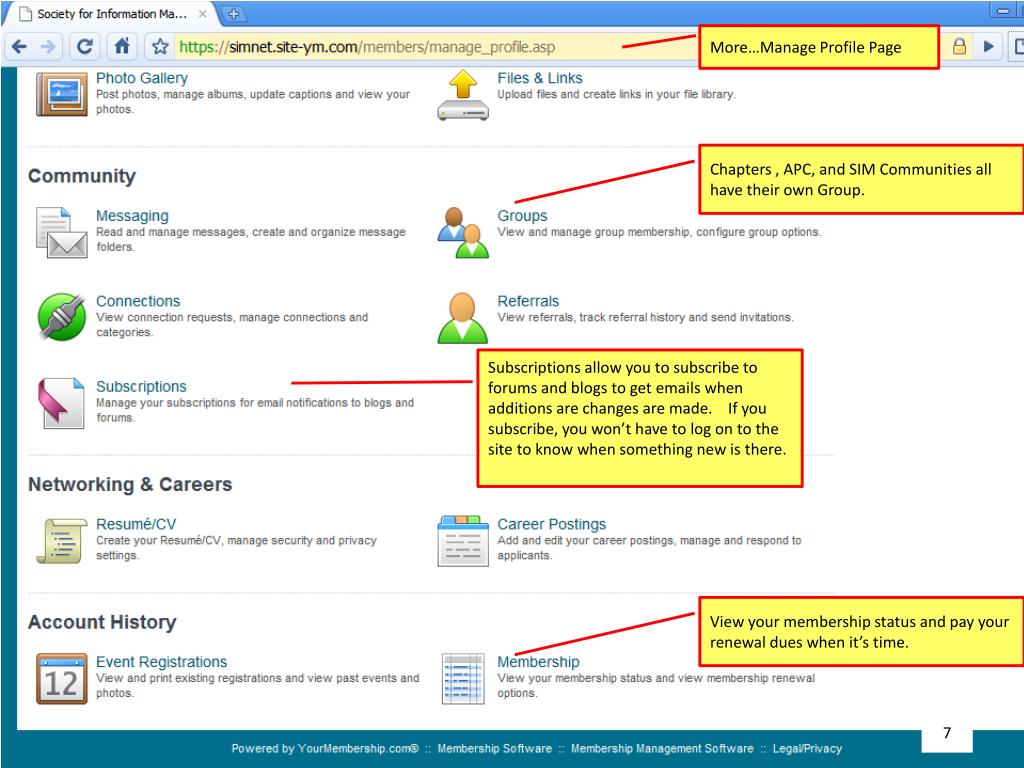Open a new tab with the plus button

coord(233,13)
